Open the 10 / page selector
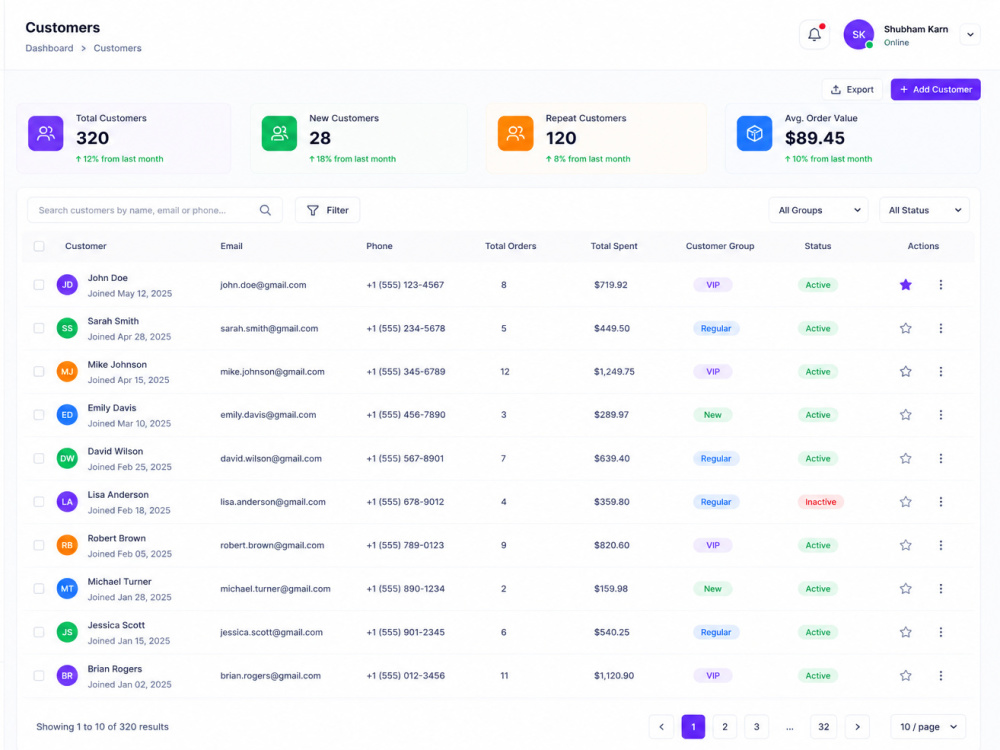Image resolution: width=1000 pixels, height=750 pixels. pyautogui.click(x=928, y=726)
